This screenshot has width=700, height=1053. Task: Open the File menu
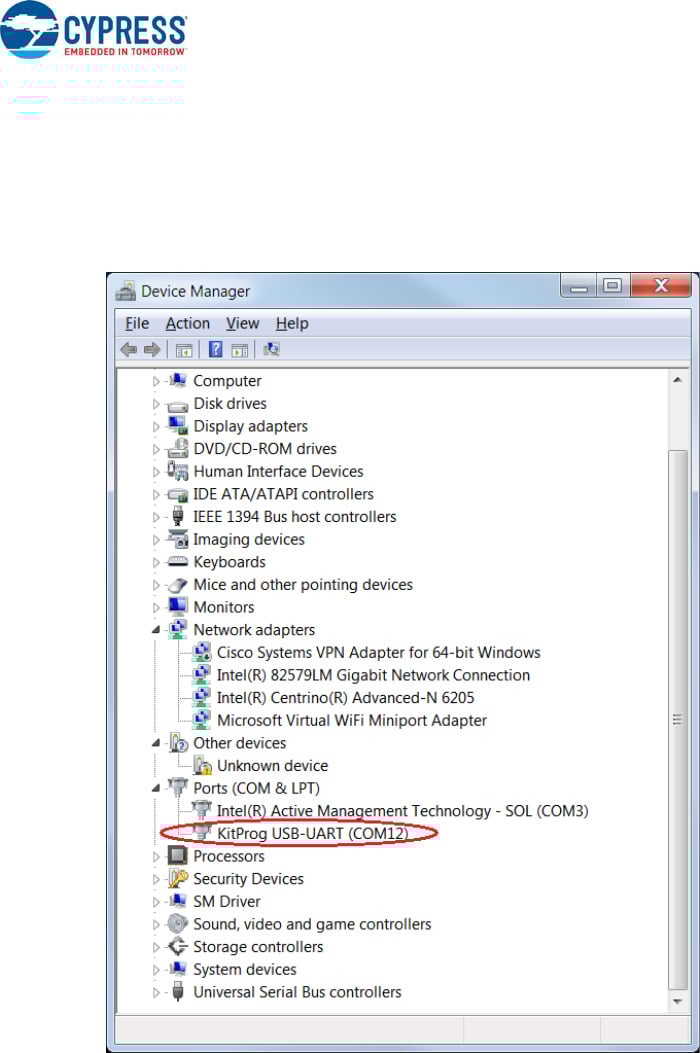point(137,323)
